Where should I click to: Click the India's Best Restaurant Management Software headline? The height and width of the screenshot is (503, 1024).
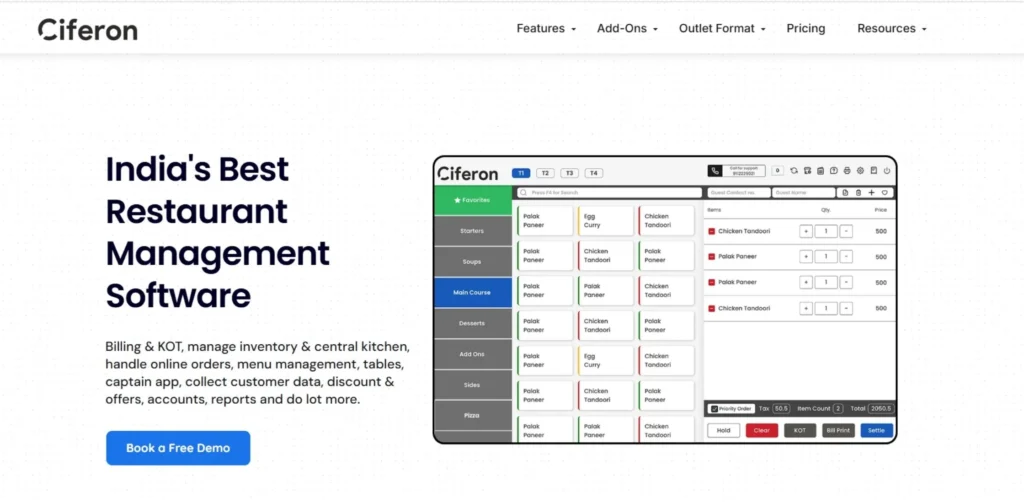click(x=218, y=233)
